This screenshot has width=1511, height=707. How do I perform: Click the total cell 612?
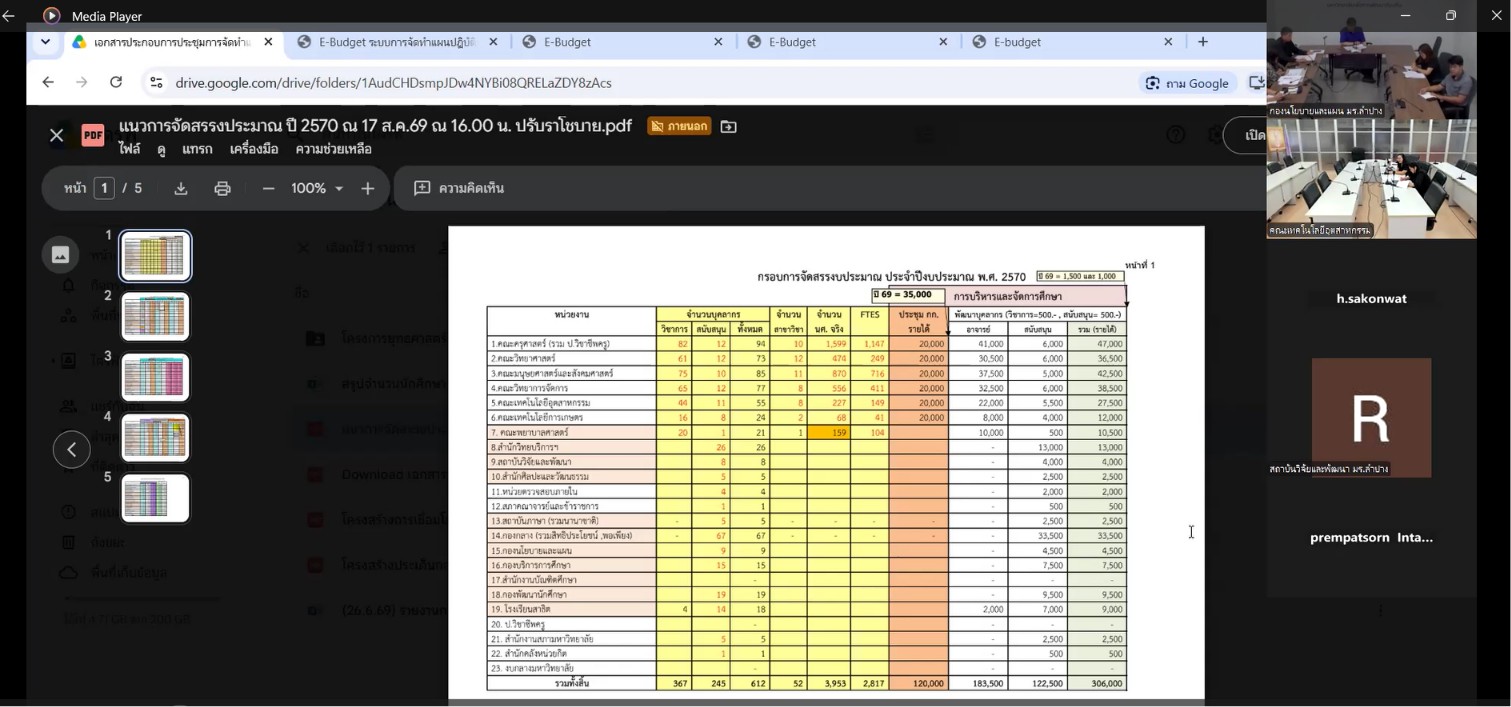[748, 684]
